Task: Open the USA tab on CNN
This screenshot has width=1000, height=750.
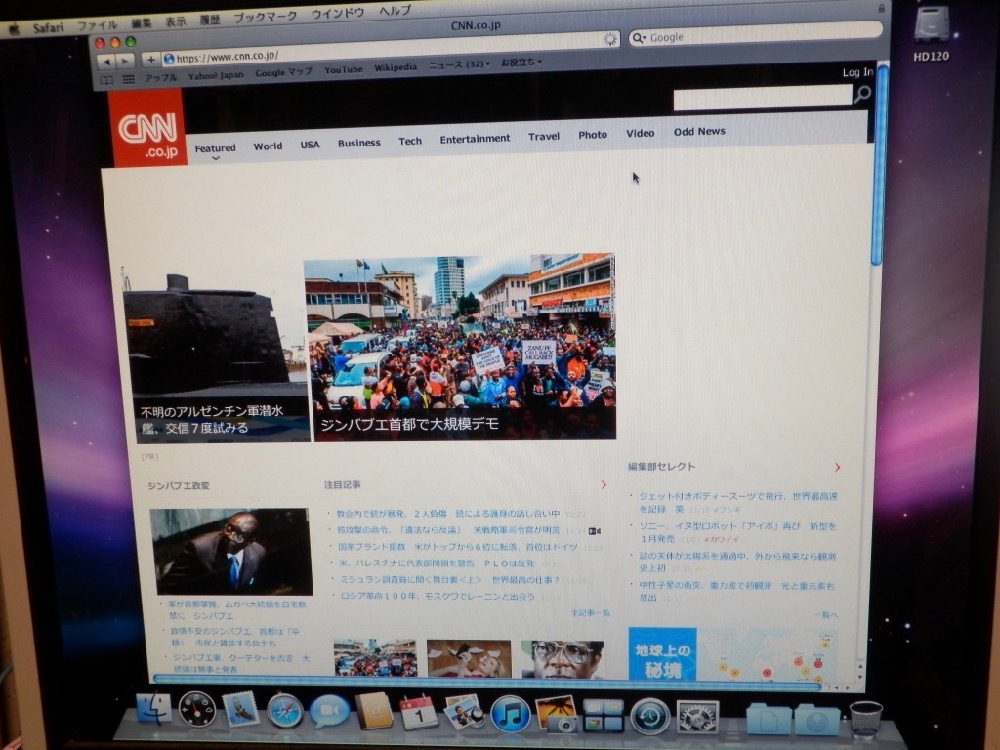Action: point(310,145)
